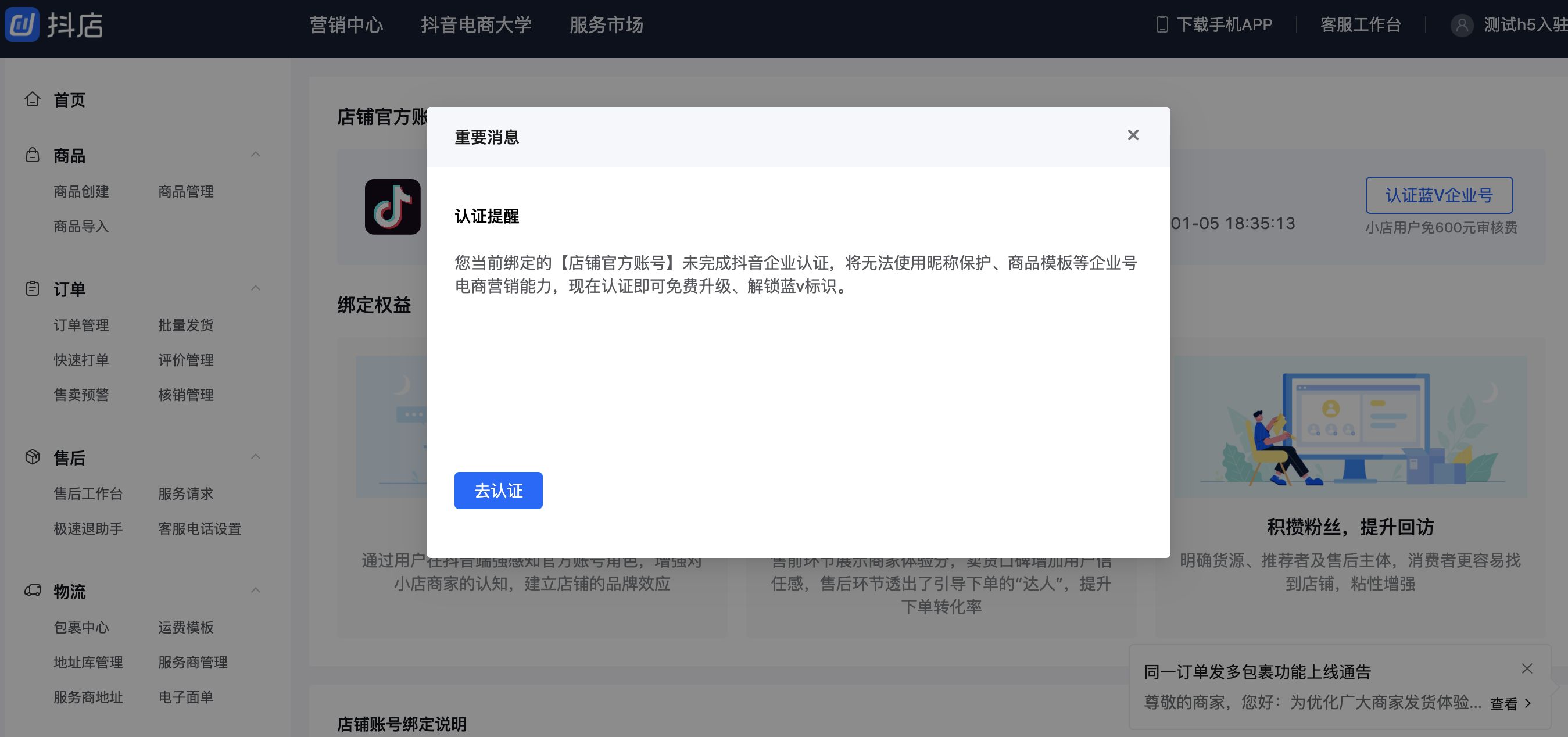Open 商品创建 in sidebar

(81, 192)
